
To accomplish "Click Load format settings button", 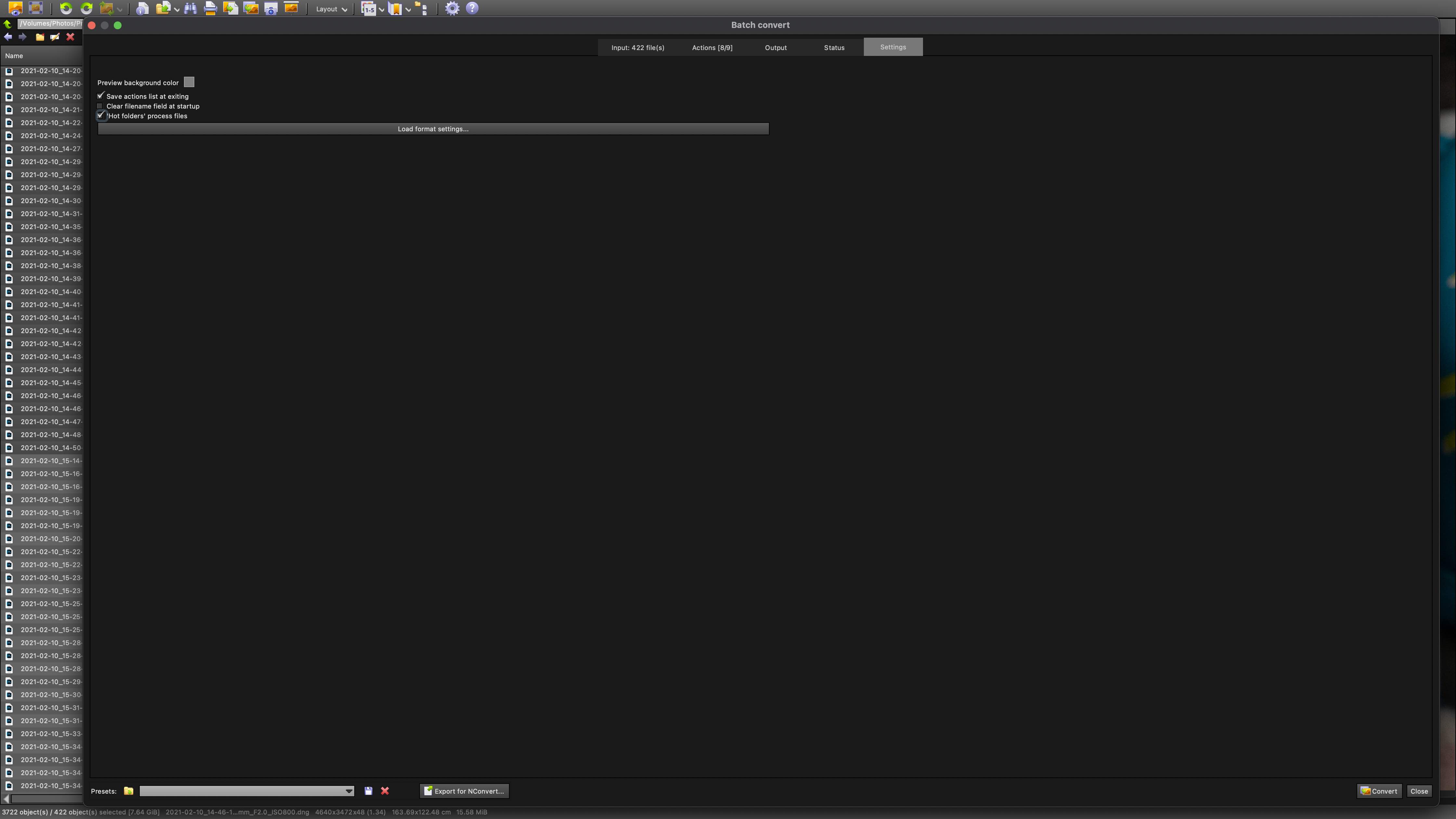I will [433, 129].
